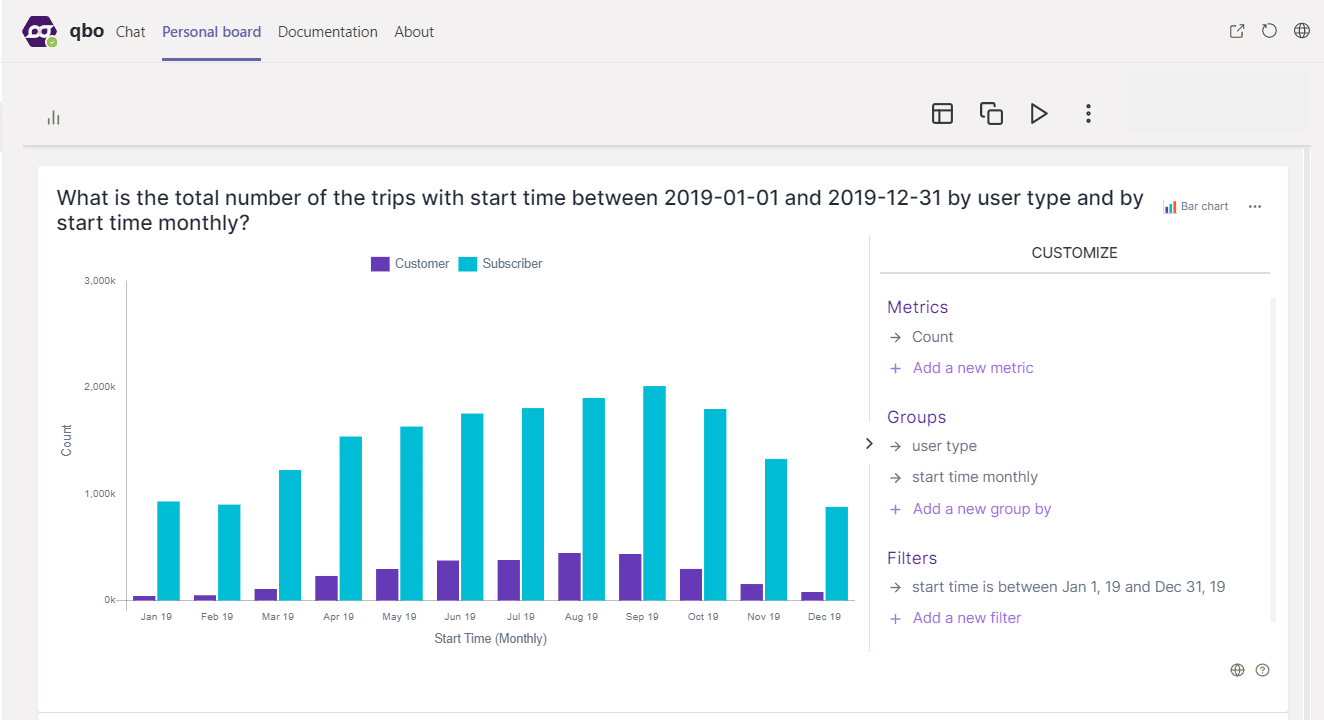The height and width of the screenshot is (720, 1324).
Task: Click the globe icon below Customize panel
Action: (1237, 670)
